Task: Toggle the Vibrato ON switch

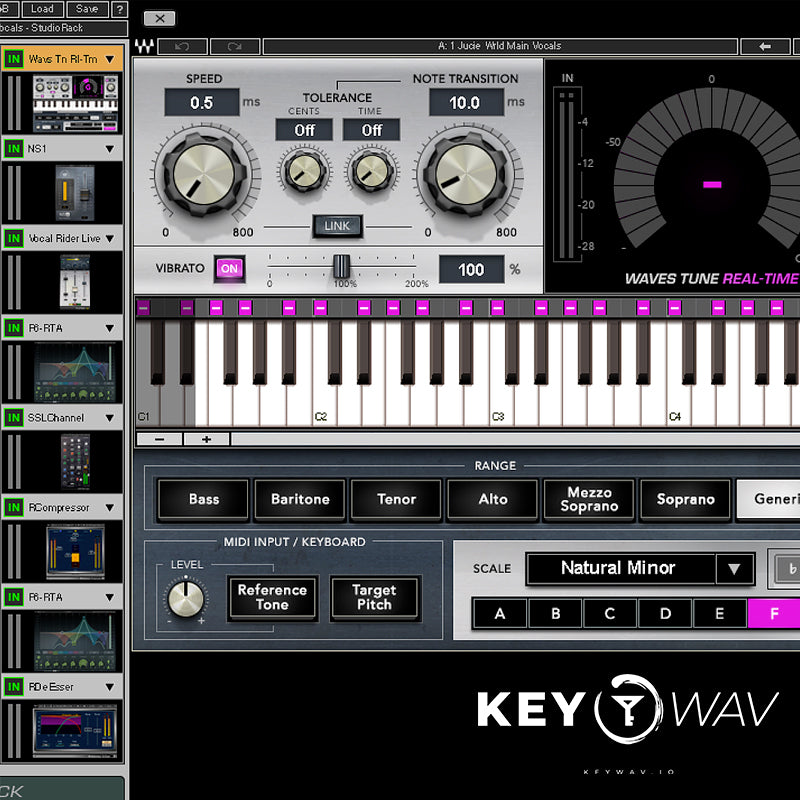Action: point(230,268)
